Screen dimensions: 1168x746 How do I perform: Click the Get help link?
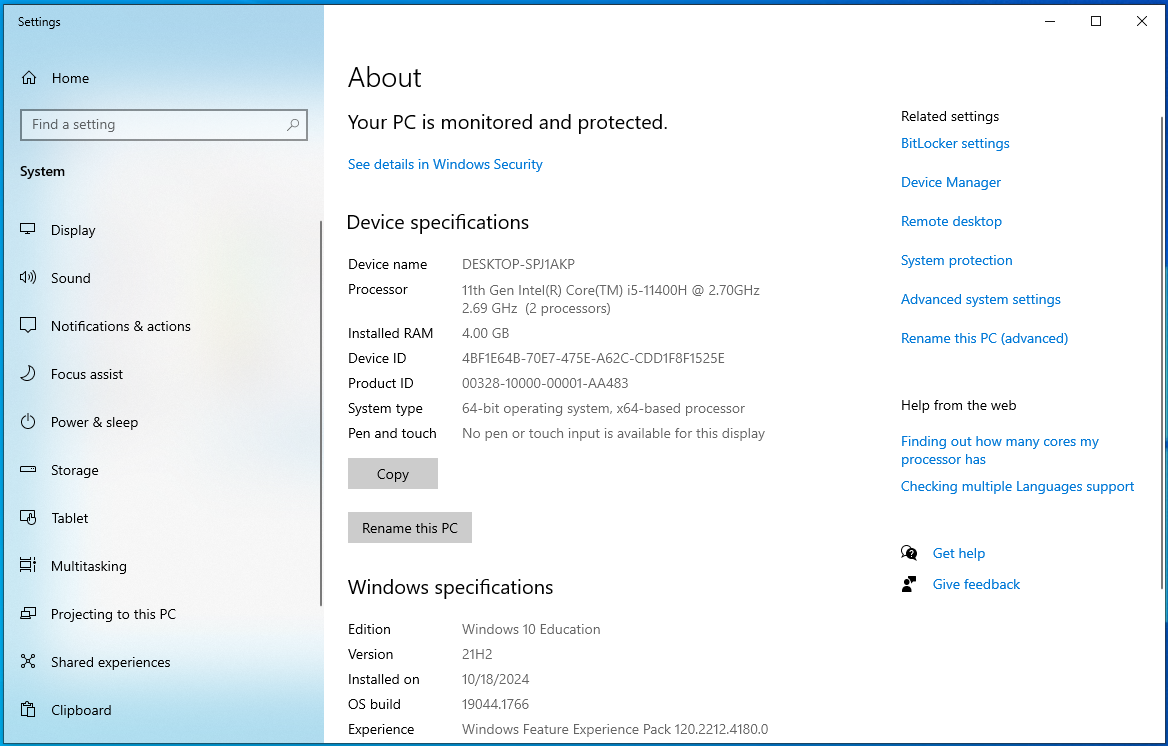pyautogui.click(x=959, y=553)
